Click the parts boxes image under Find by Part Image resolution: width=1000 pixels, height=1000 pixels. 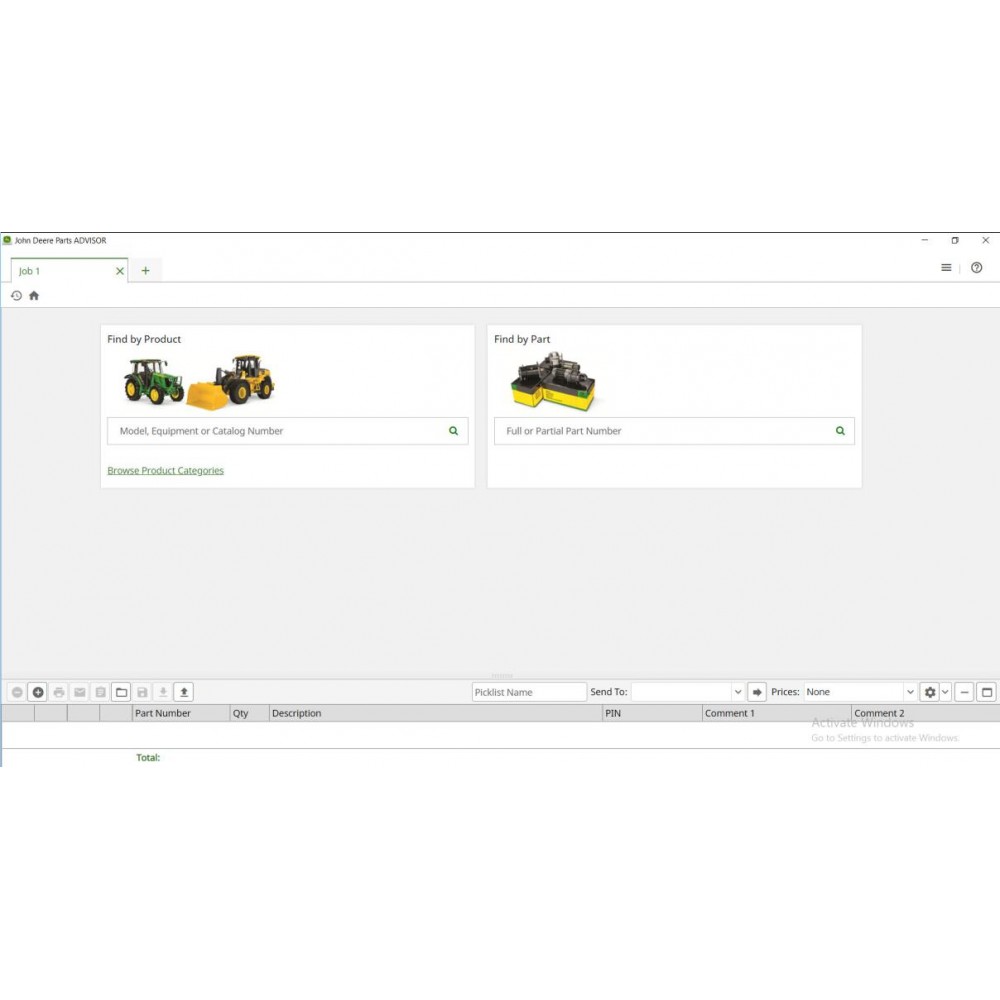tap(552, 382)
